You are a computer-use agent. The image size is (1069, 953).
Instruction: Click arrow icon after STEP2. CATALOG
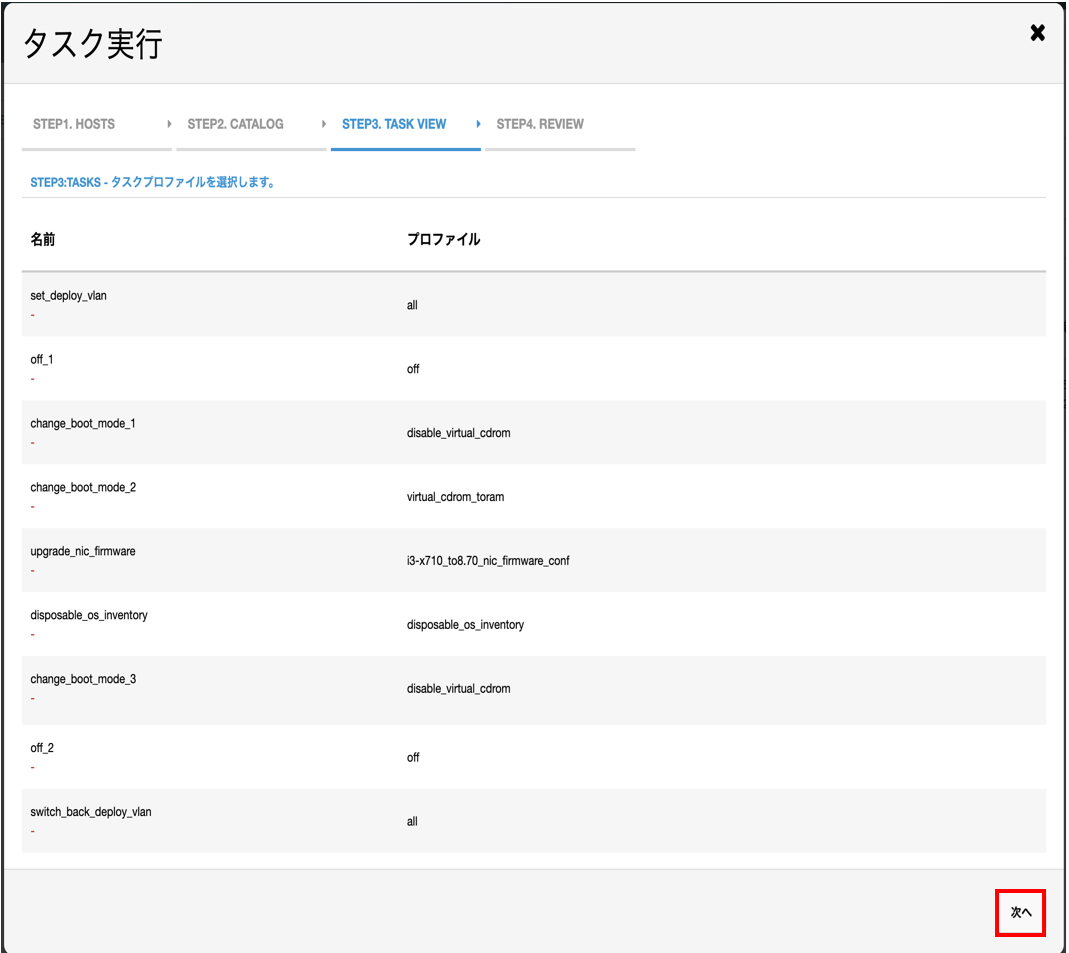pos(324,124)
